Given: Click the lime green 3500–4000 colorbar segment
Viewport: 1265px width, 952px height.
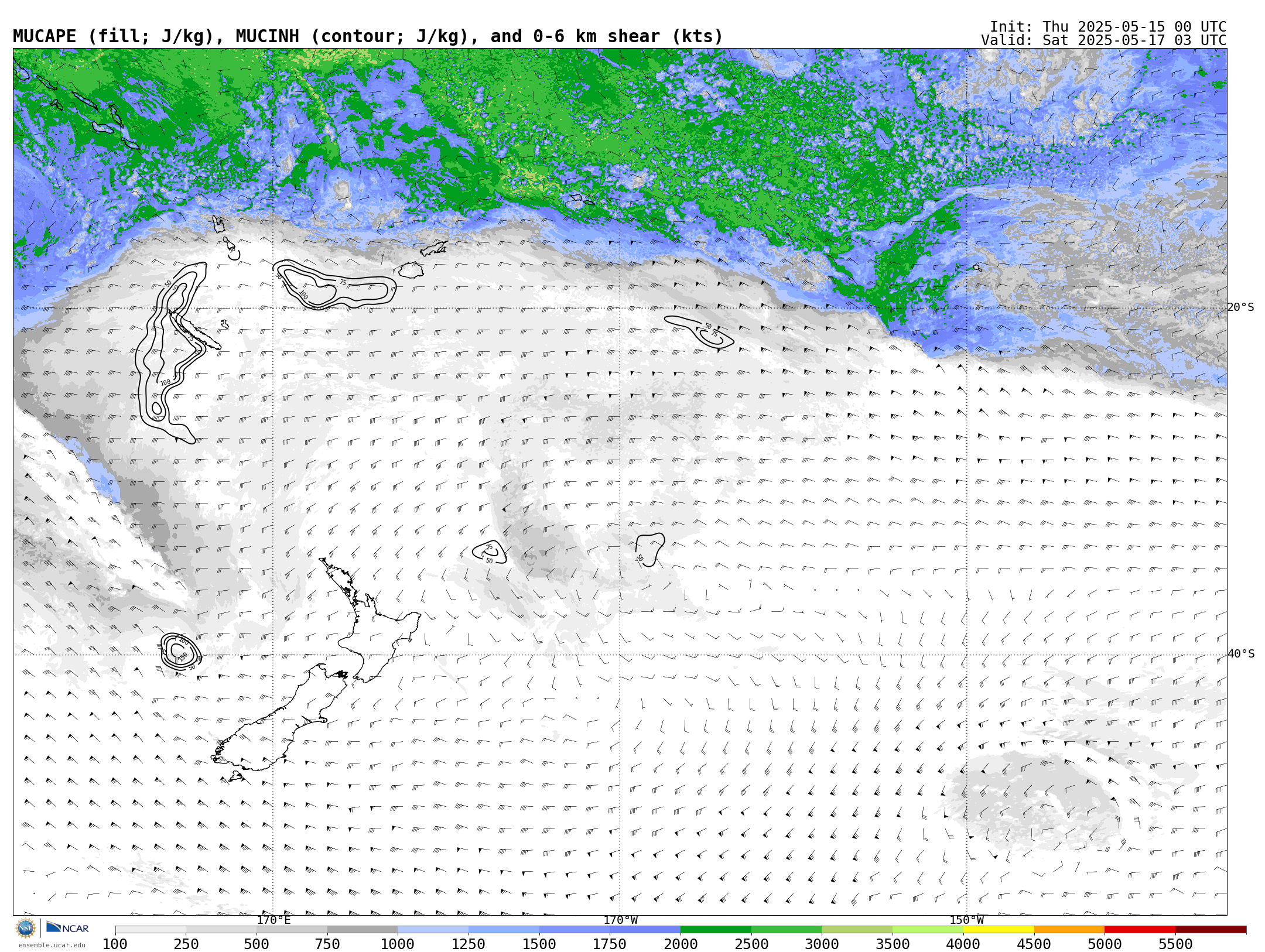Looking at the screenshot, I should click(x=928, y=930).
